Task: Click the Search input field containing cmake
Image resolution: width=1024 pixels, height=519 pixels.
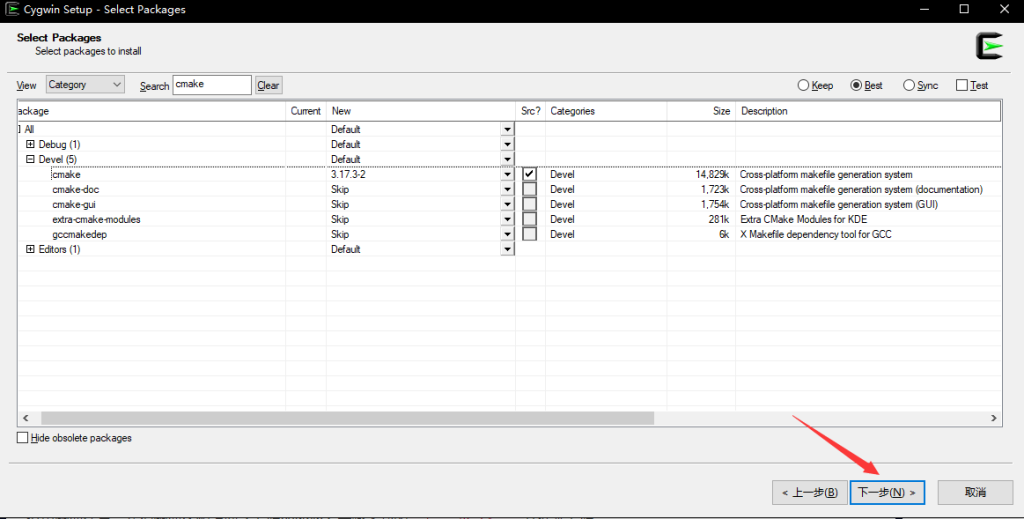Action: [212, 85]
